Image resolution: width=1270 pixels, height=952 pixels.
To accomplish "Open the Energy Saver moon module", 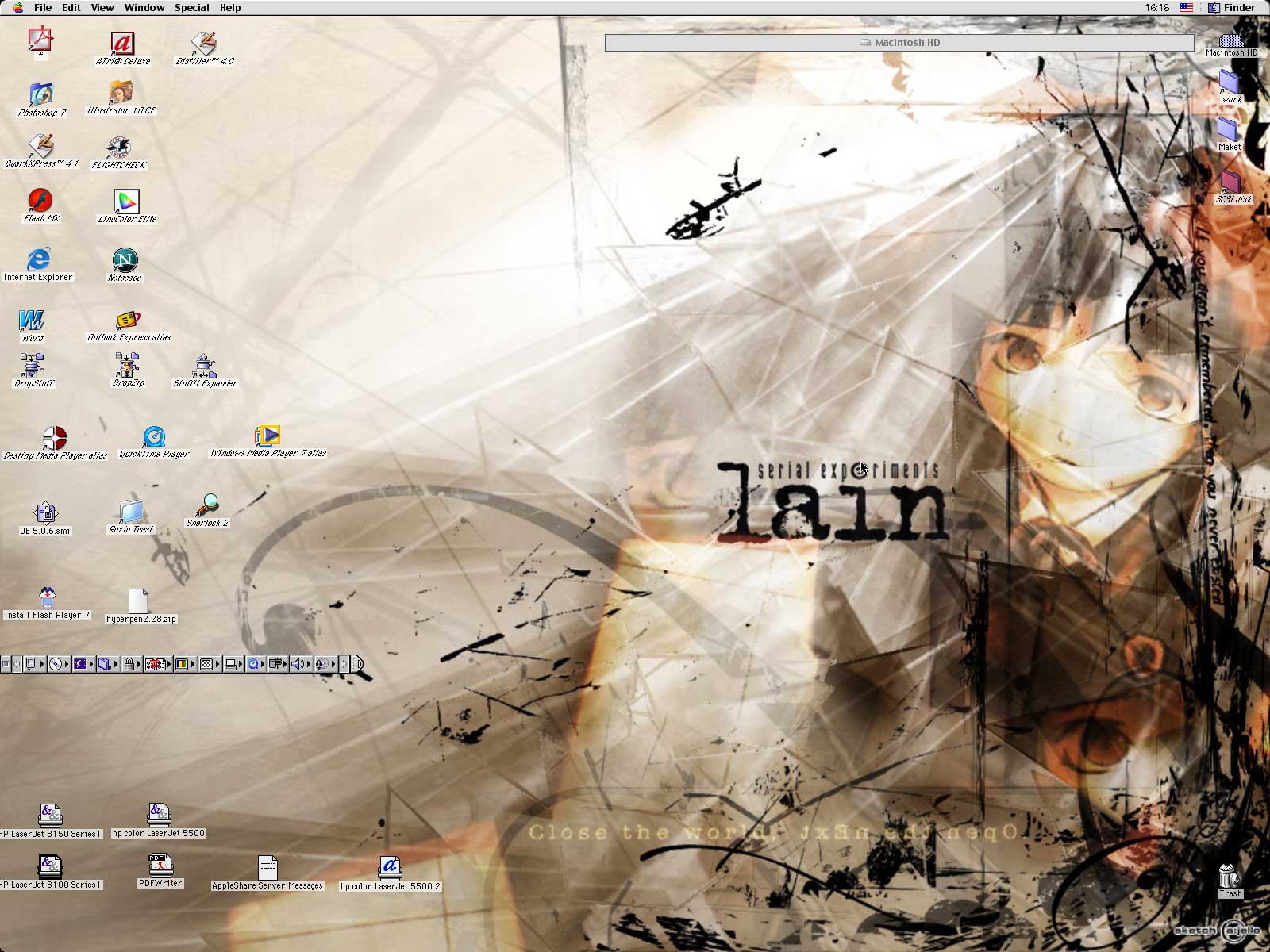I will [79, 664].
